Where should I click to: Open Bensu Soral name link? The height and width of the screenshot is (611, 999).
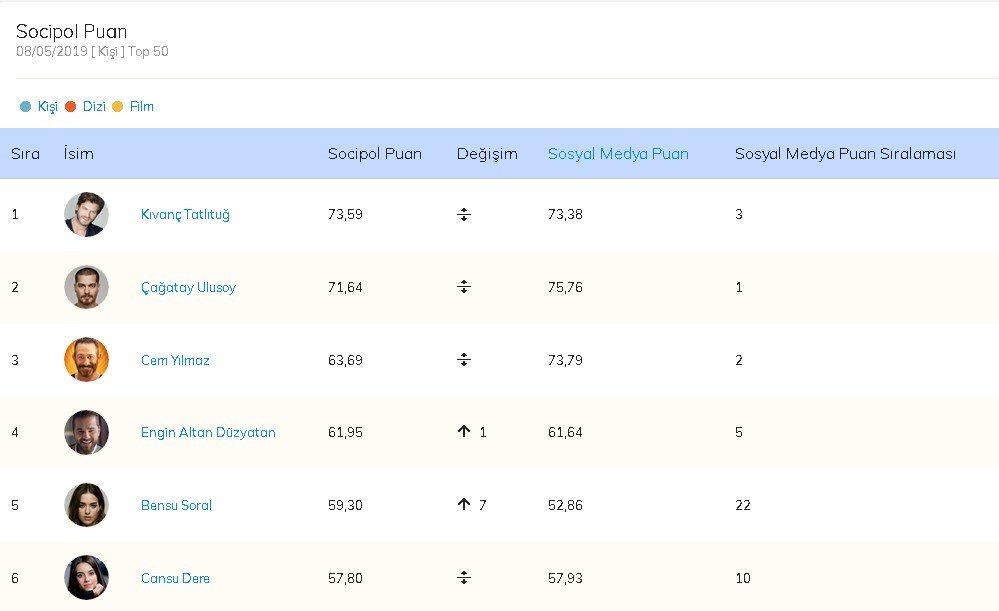(x=176, y=505)
